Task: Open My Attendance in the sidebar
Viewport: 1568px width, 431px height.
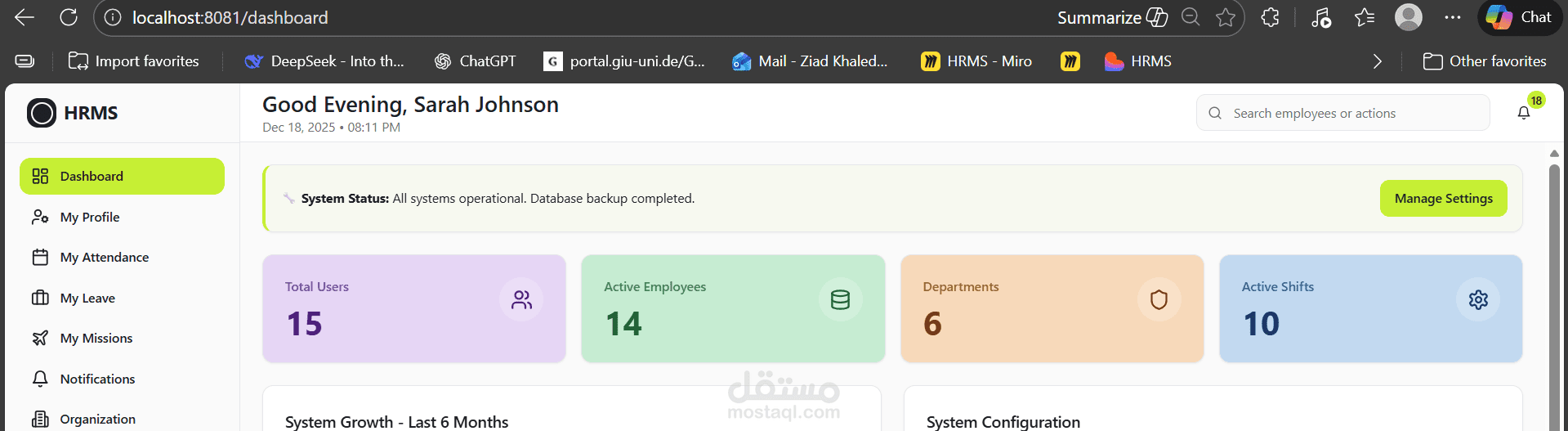Action: 122,257
